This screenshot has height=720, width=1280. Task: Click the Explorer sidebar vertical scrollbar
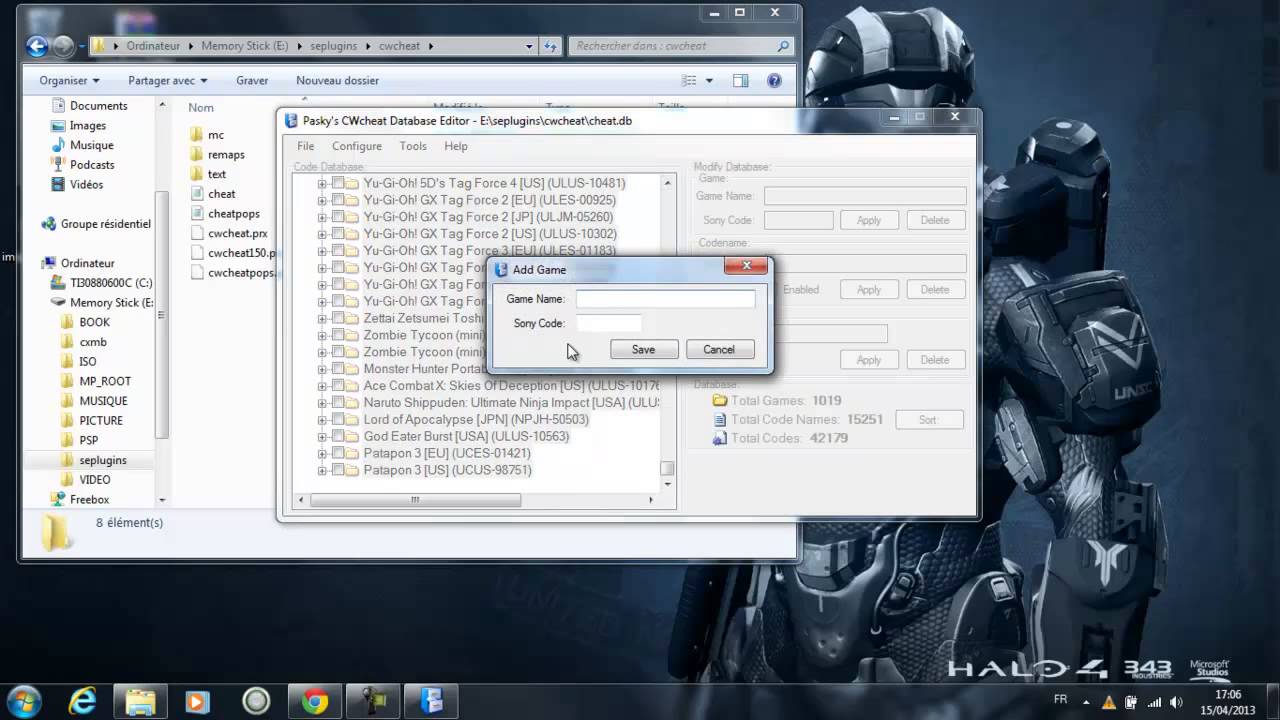click(162, 315)
